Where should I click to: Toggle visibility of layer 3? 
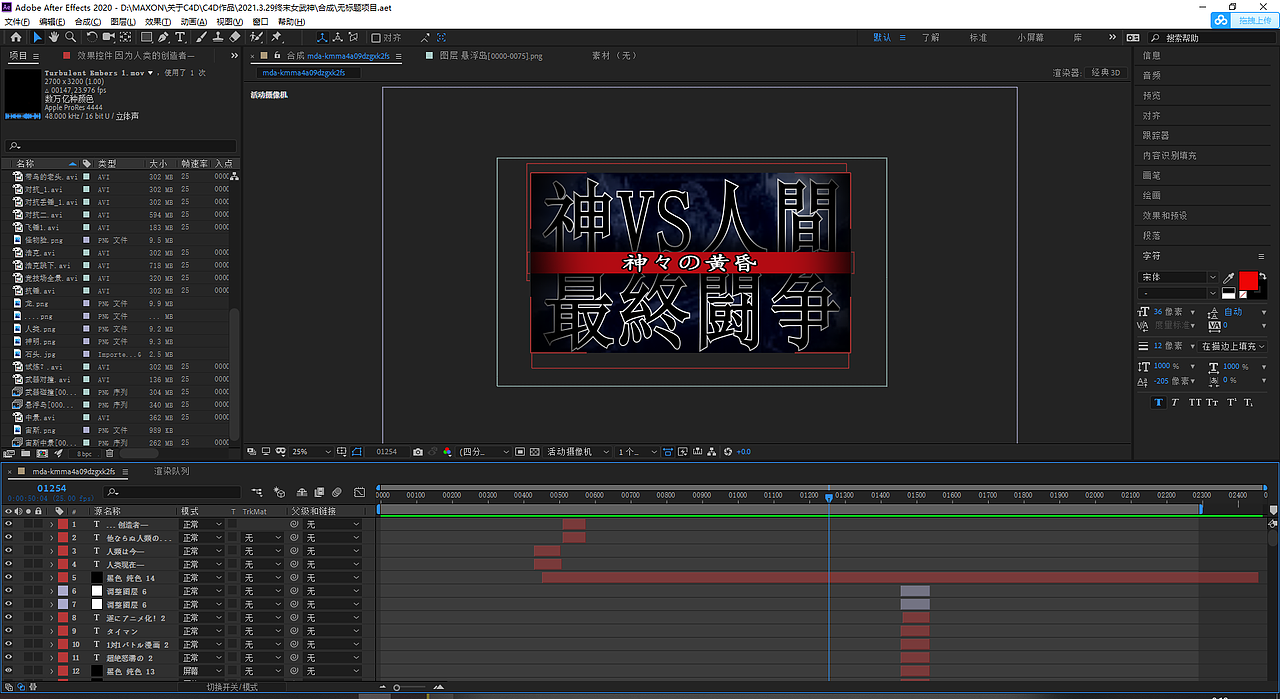pos(8,551)
